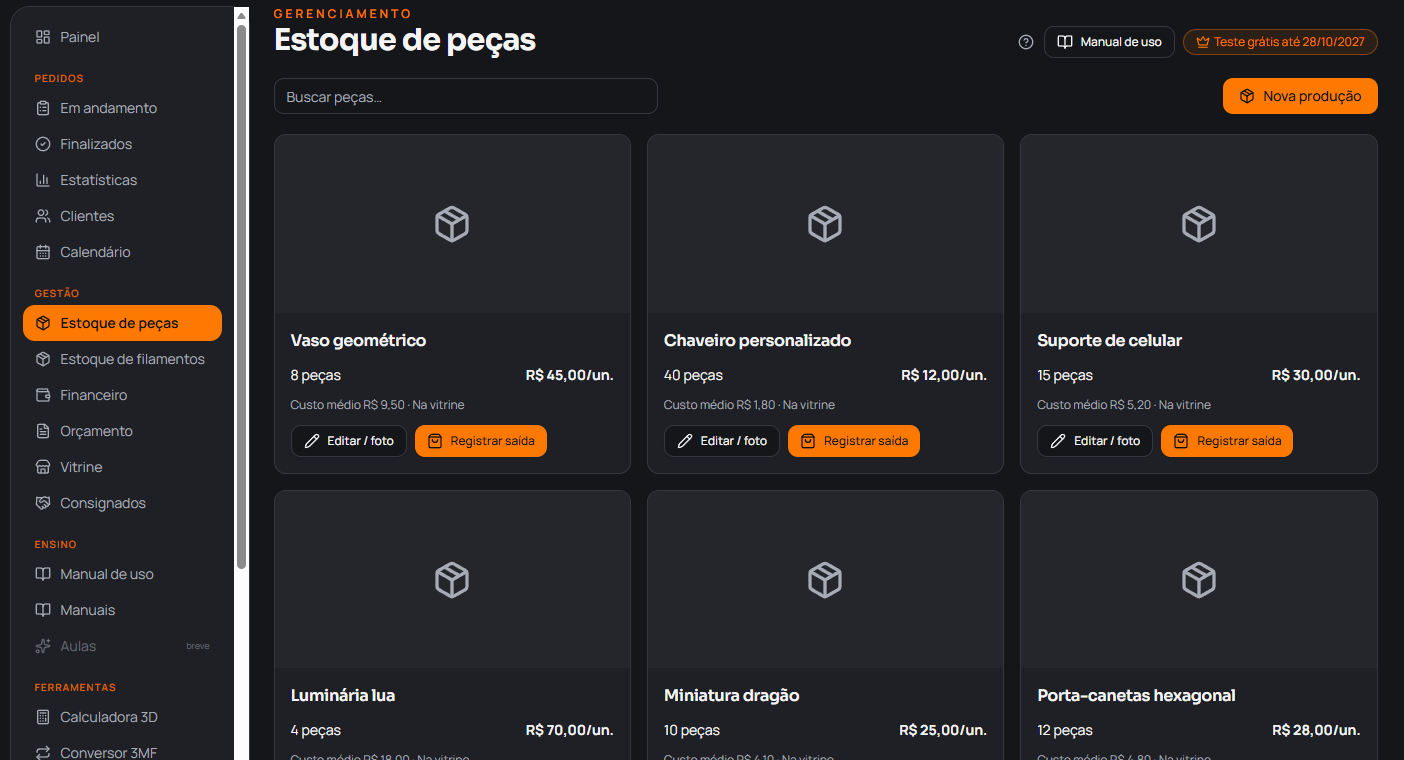Click the Calculadora 3D icon

[x=43, y=717]
